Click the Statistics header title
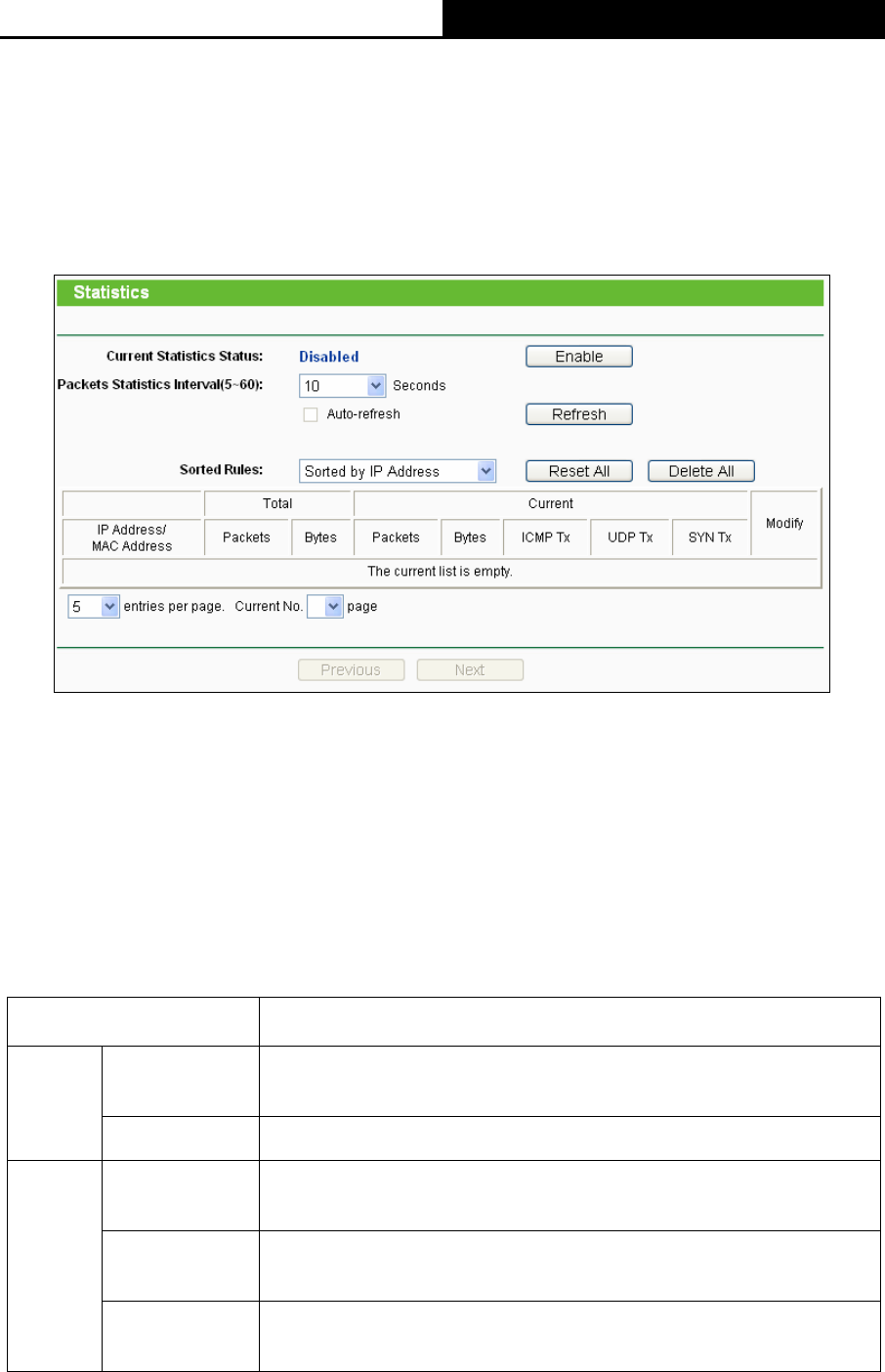The width and height of the screenshot is (885, 1372). coord(111,292)
